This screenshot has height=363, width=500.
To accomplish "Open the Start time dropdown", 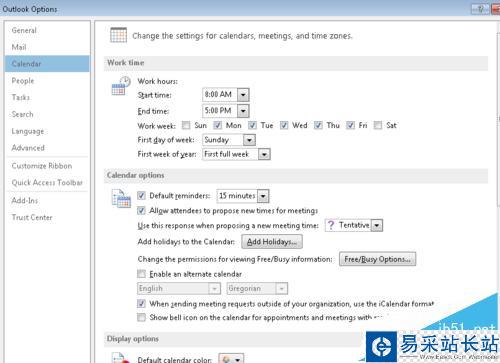I will [243, 95].
